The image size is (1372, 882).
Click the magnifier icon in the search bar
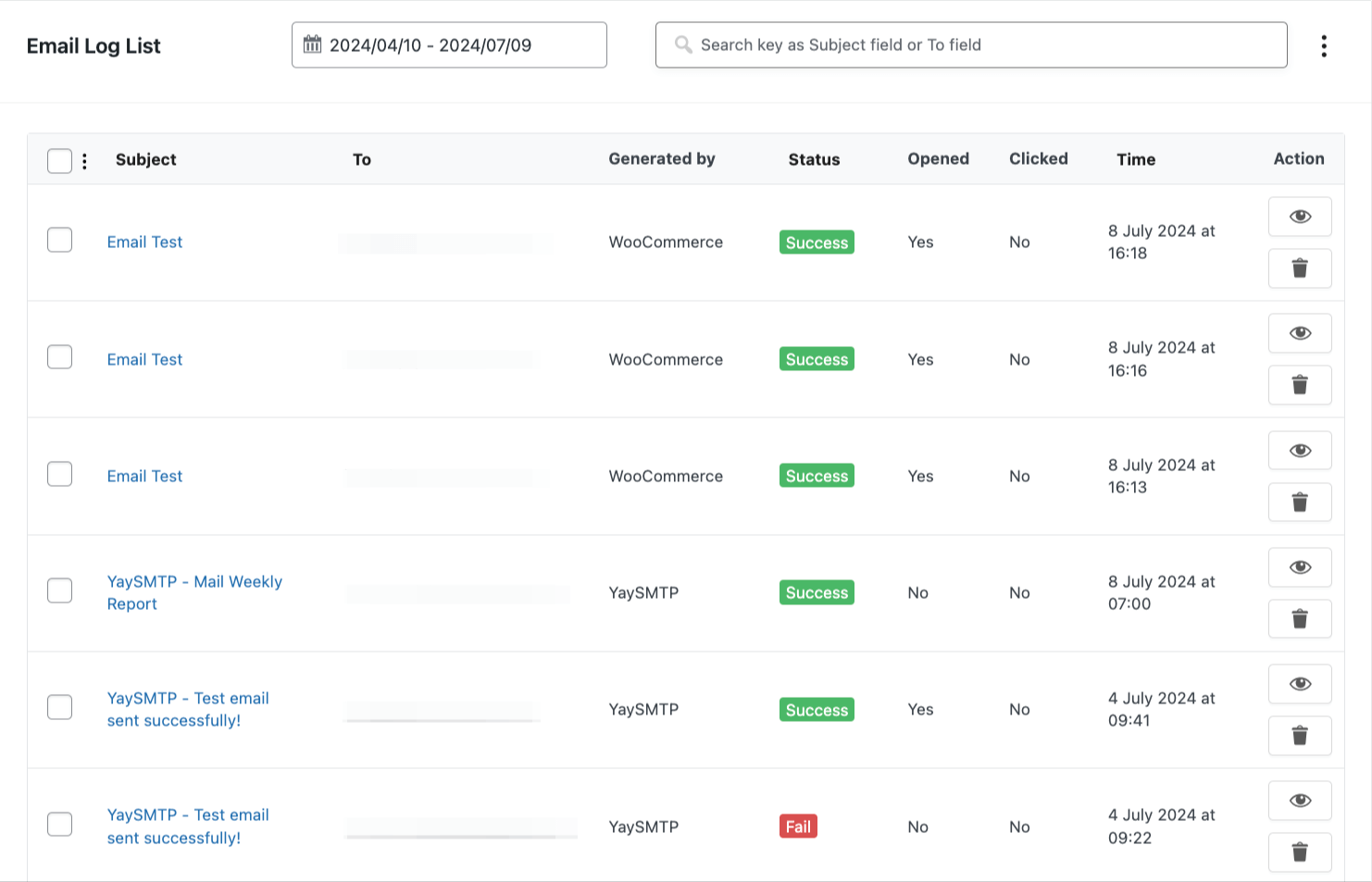point(683,44)
